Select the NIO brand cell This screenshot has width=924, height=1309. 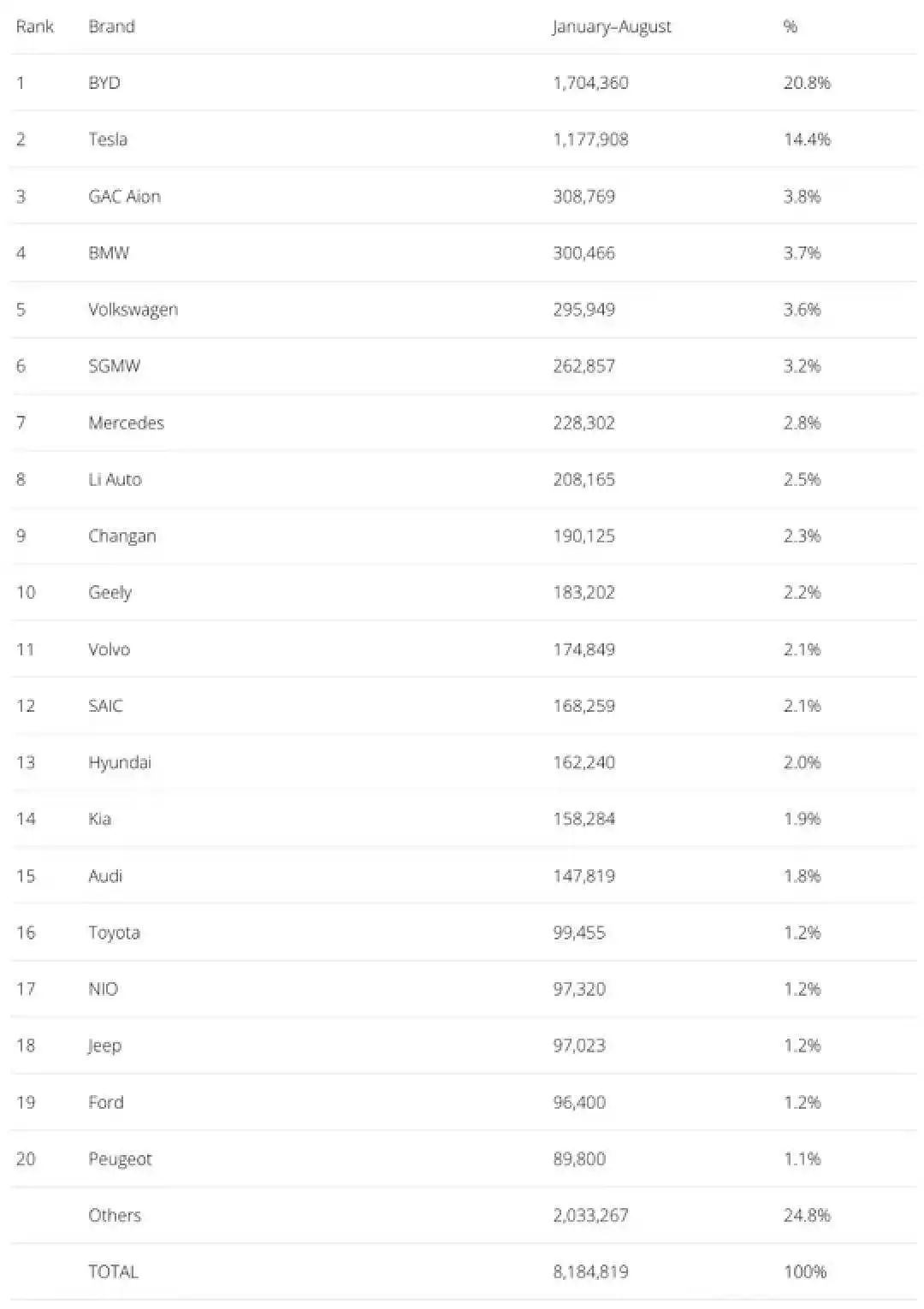click(x=104, y=989)
